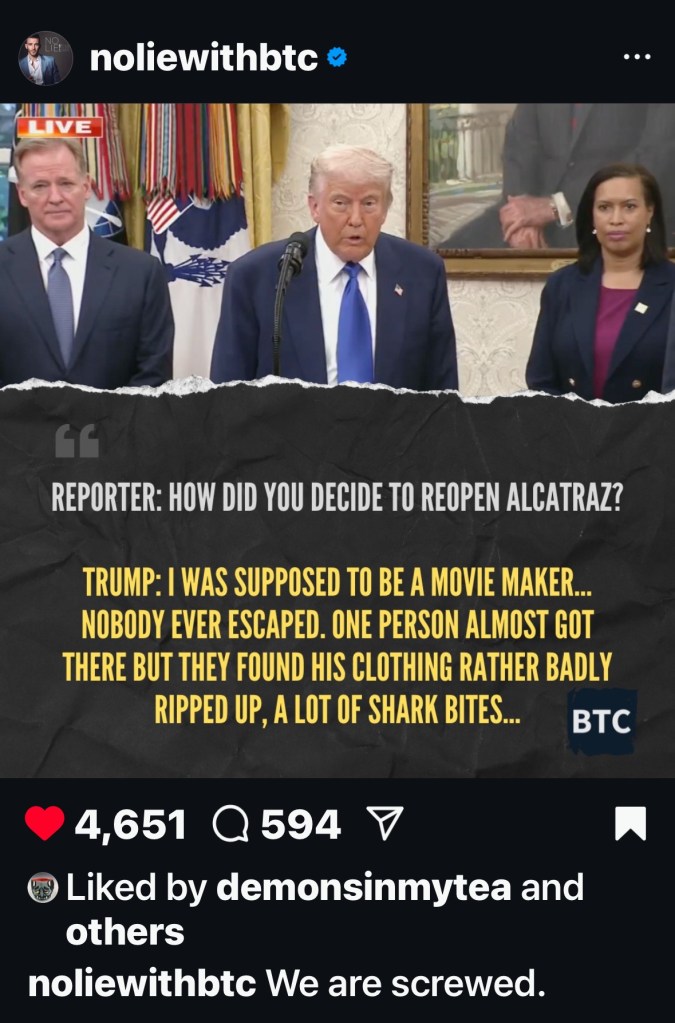Tap the paper plane share icon

pos(385,823)
